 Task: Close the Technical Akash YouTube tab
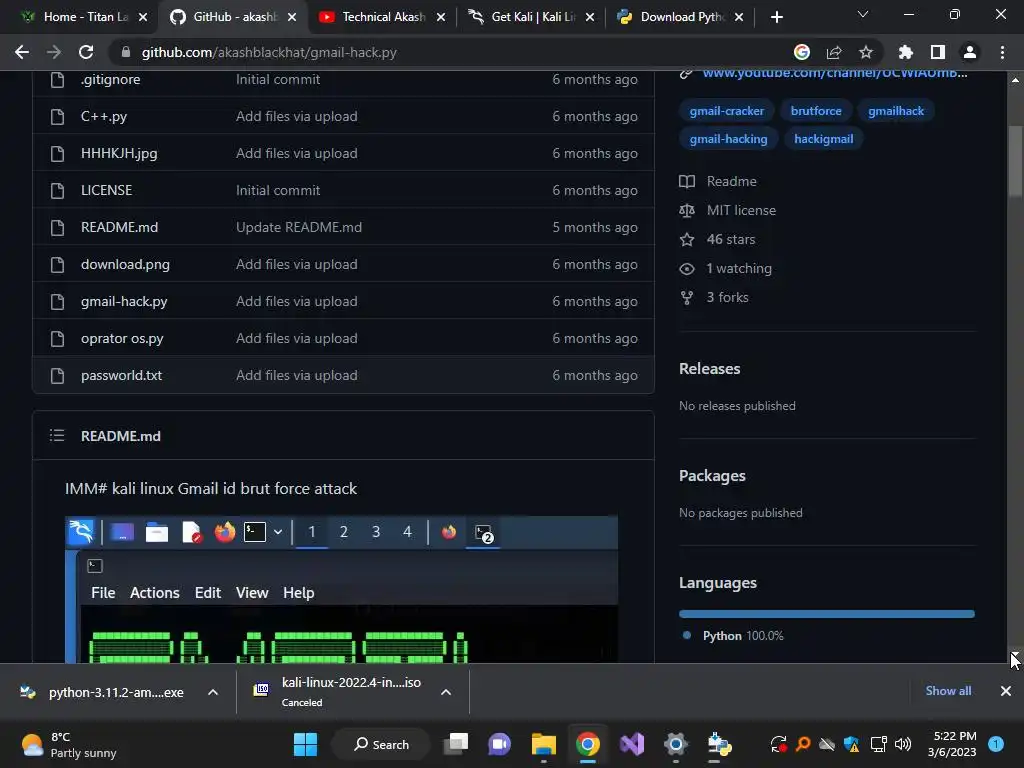pyautogui.click(x=441, y=17)
